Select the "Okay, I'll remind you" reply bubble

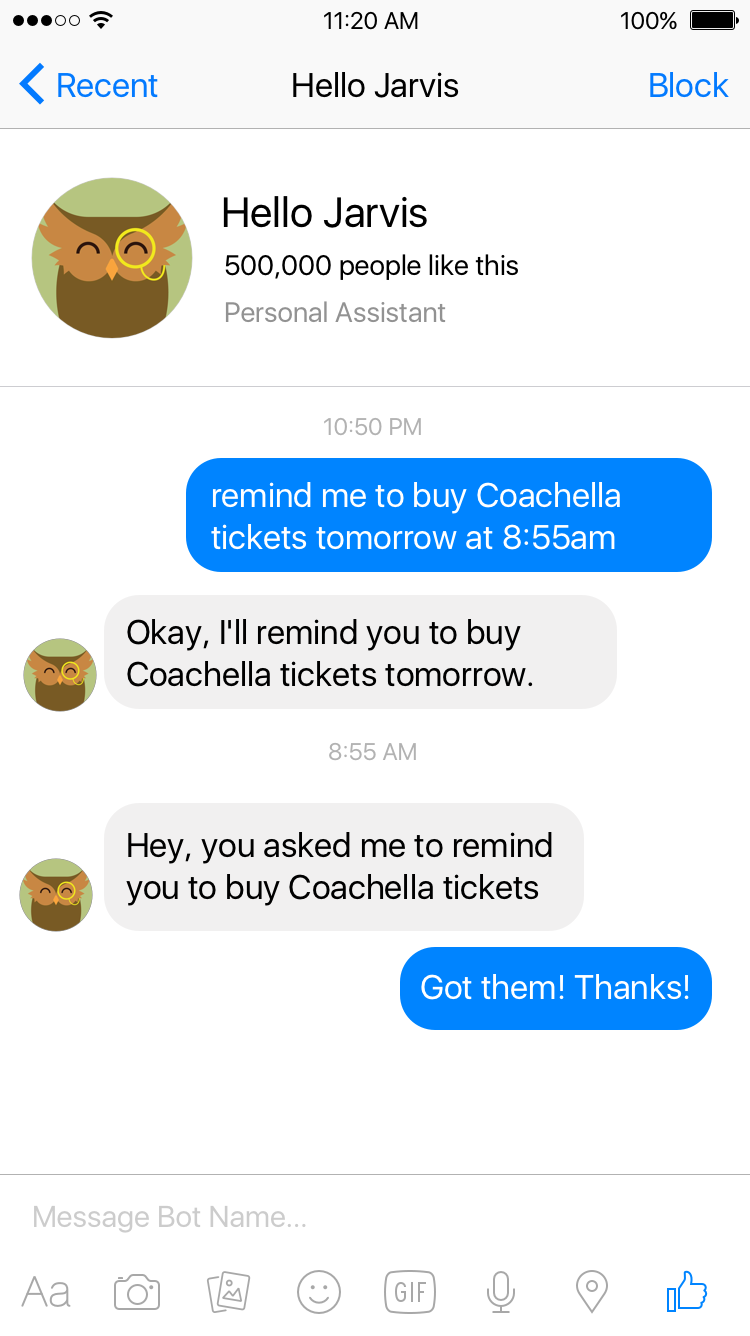coord(360,652)
